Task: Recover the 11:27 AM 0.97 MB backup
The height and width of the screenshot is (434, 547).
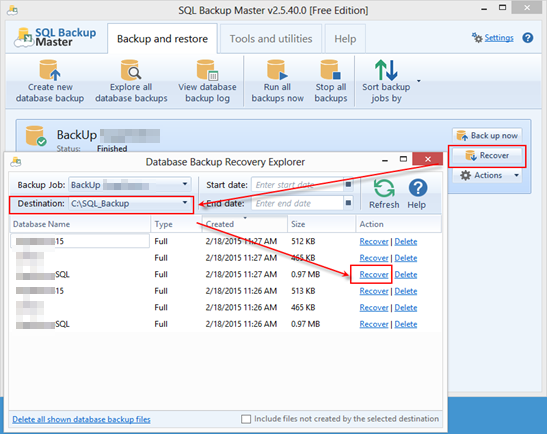Action: pos(374,275)
